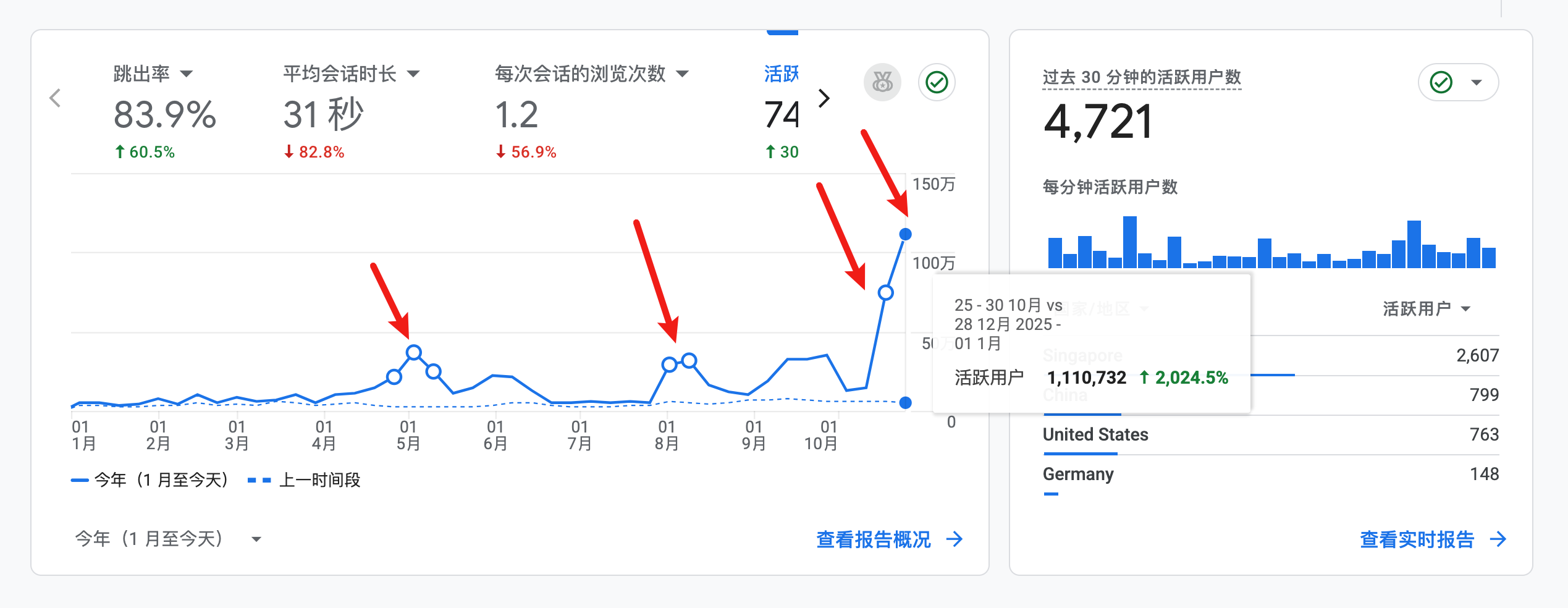Click the 82.8% decrease indicator
The width and height of the screenshot is (1568, 608).
coord(314,152)
